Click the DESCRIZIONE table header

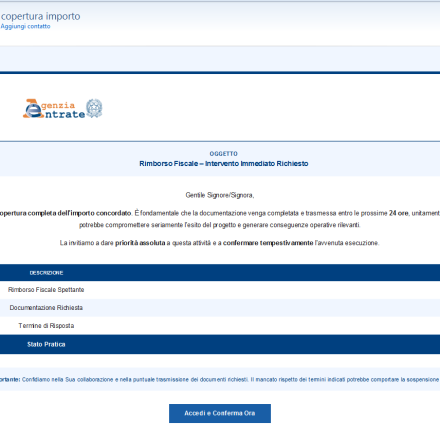[46, 273]
